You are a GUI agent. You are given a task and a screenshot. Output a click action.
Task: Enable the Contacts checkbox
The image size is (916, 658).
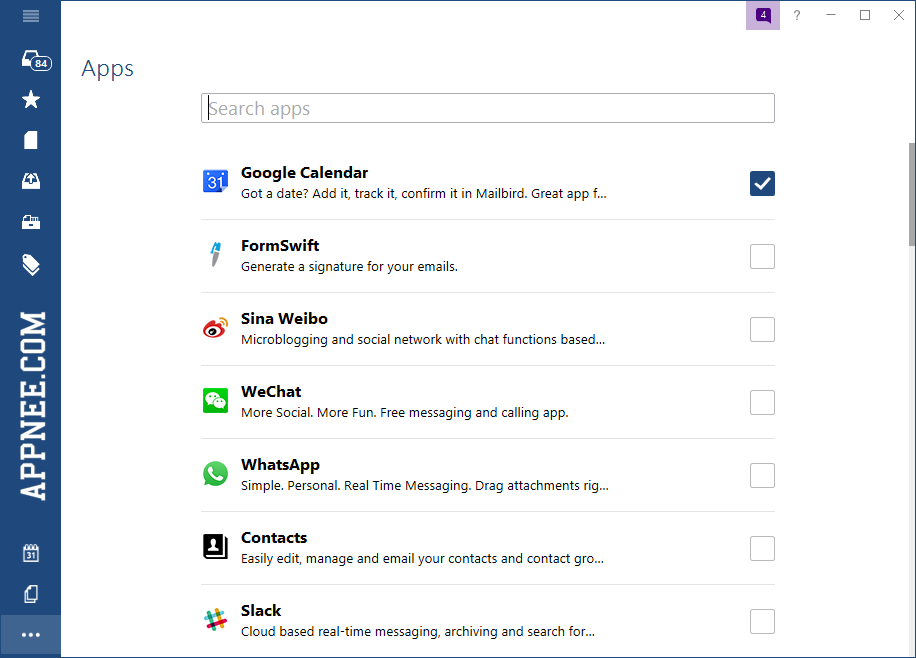762,549
